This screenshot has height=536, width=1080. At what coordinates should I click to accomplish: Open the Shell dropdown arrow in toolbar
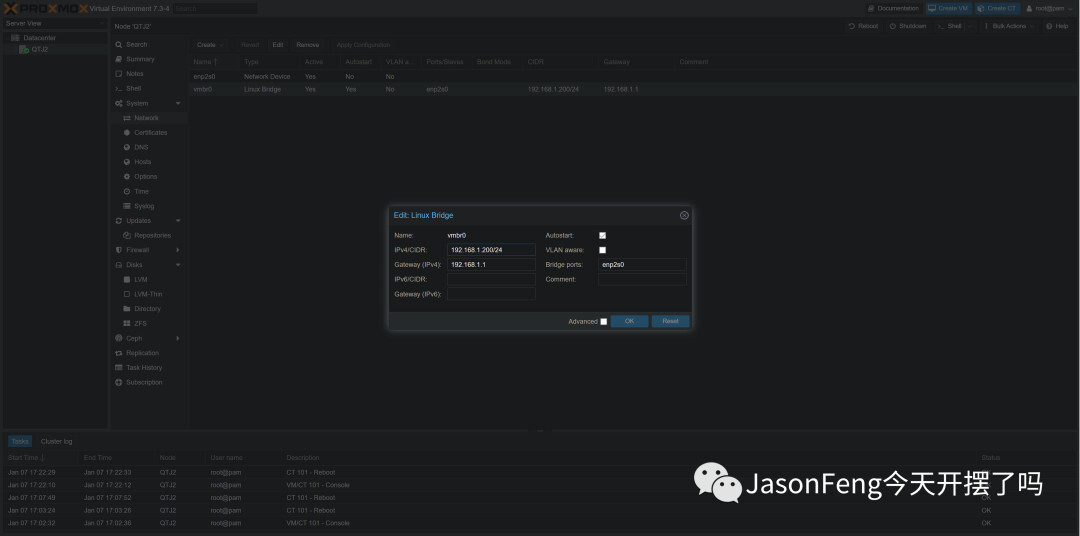(x=969, y=26)
